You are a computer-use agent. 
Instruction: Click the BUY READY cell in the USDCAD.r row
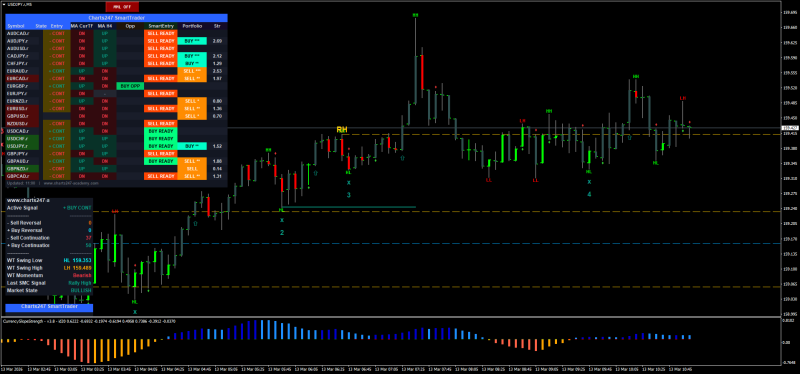[161, 131]
